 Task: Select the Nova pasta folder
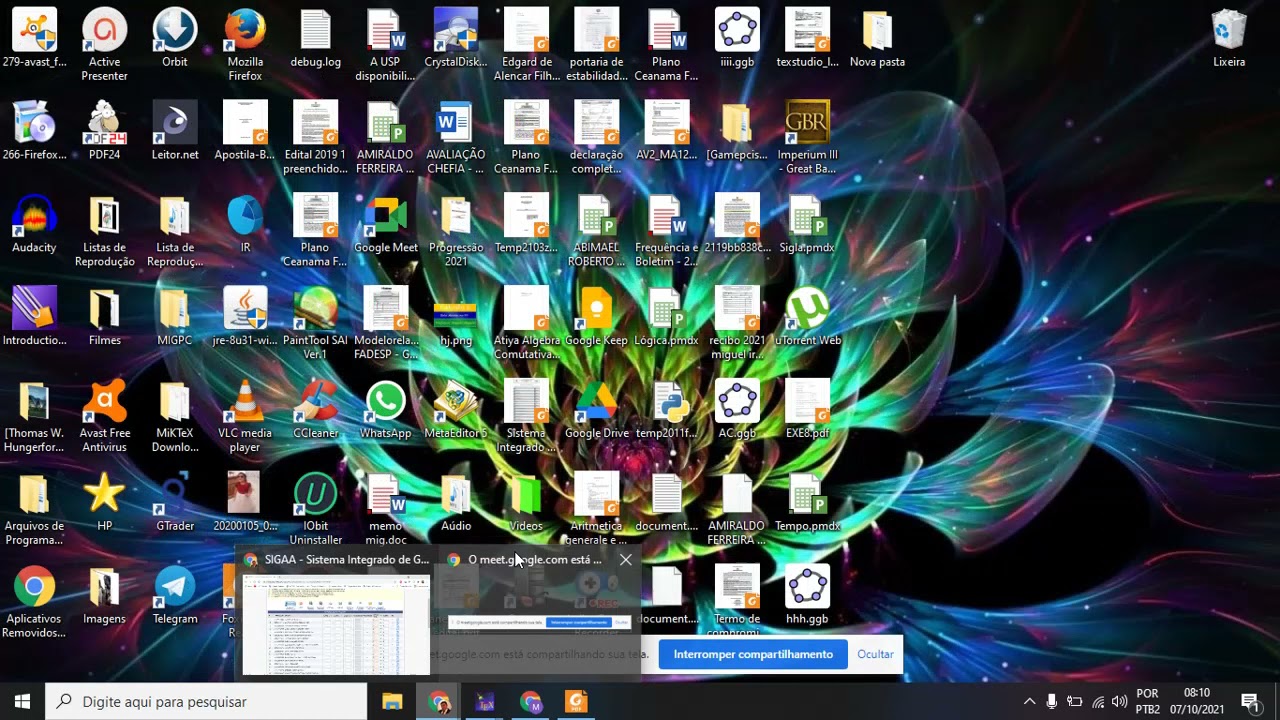[x=877, y=38]
